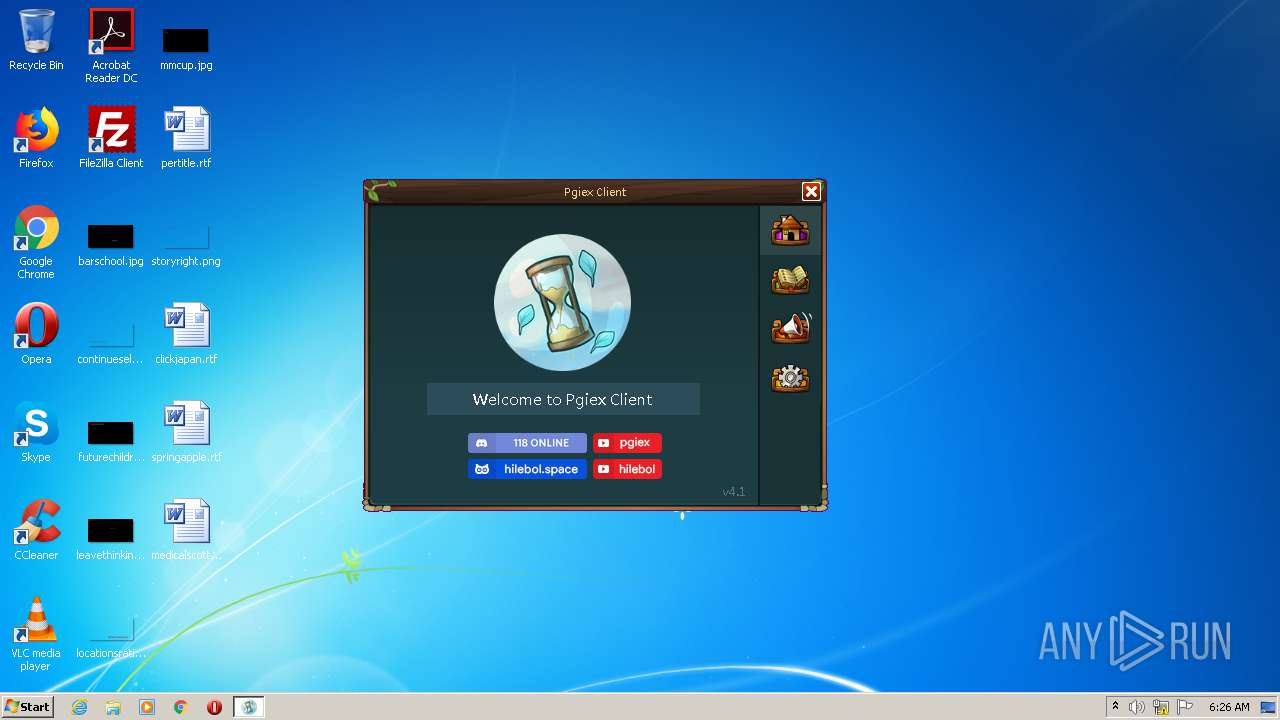This screenshot has height=720, width=1280.
Task: Select the Google Chrome desktop shortcut
Action: coord(36,243)
